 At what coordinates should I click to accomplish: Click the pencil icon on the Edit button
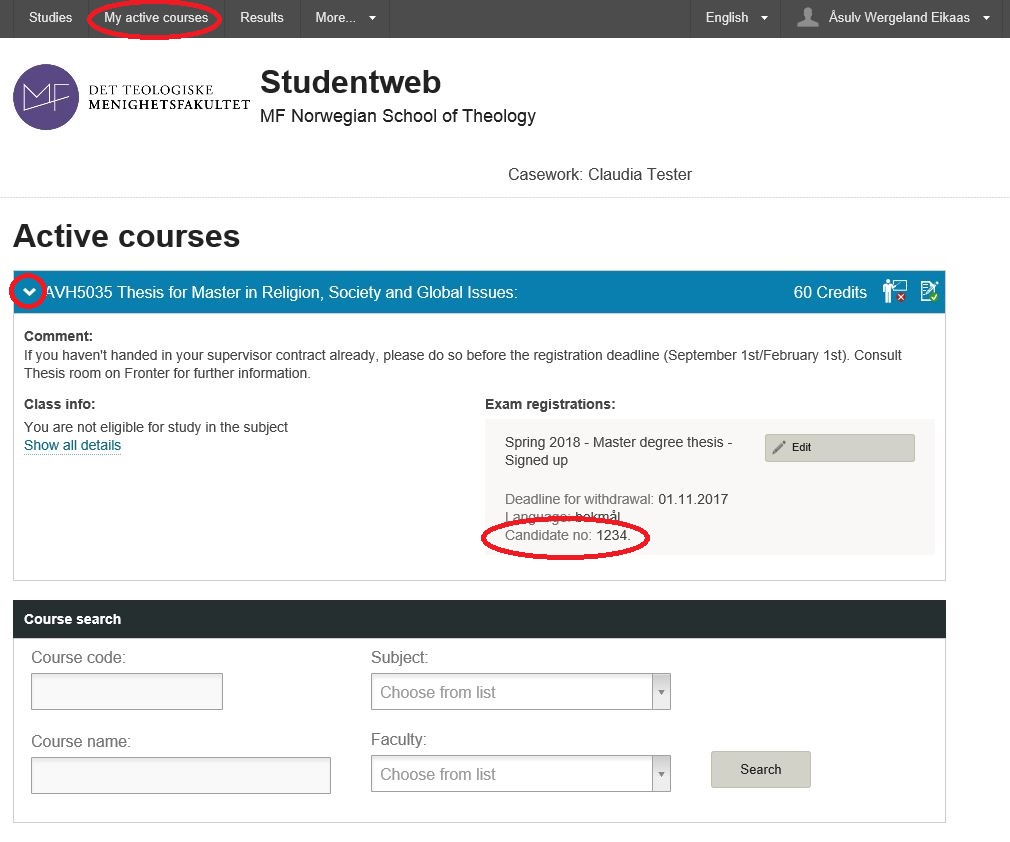(779, 447)
